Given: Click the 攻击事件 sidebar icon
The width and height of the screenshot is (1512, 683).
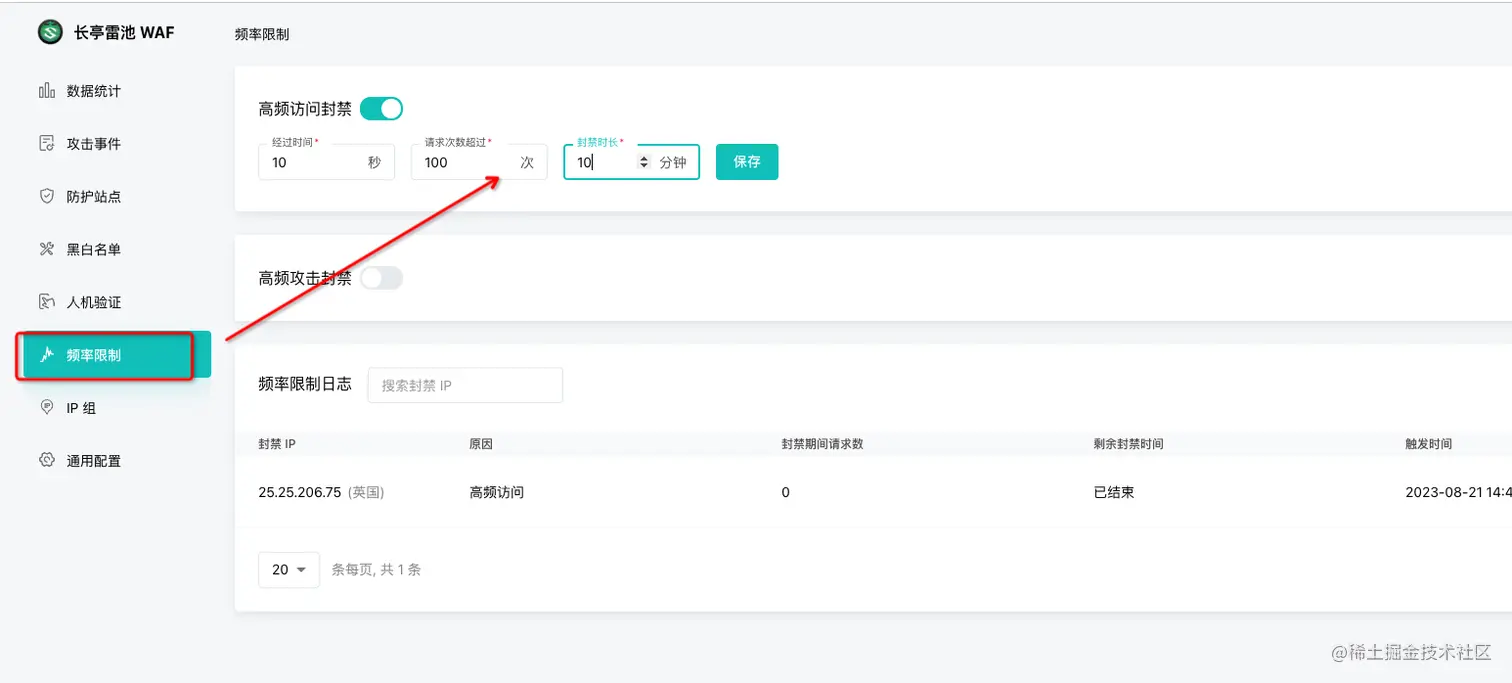Looking at the screenshot, I should (46, 144).
